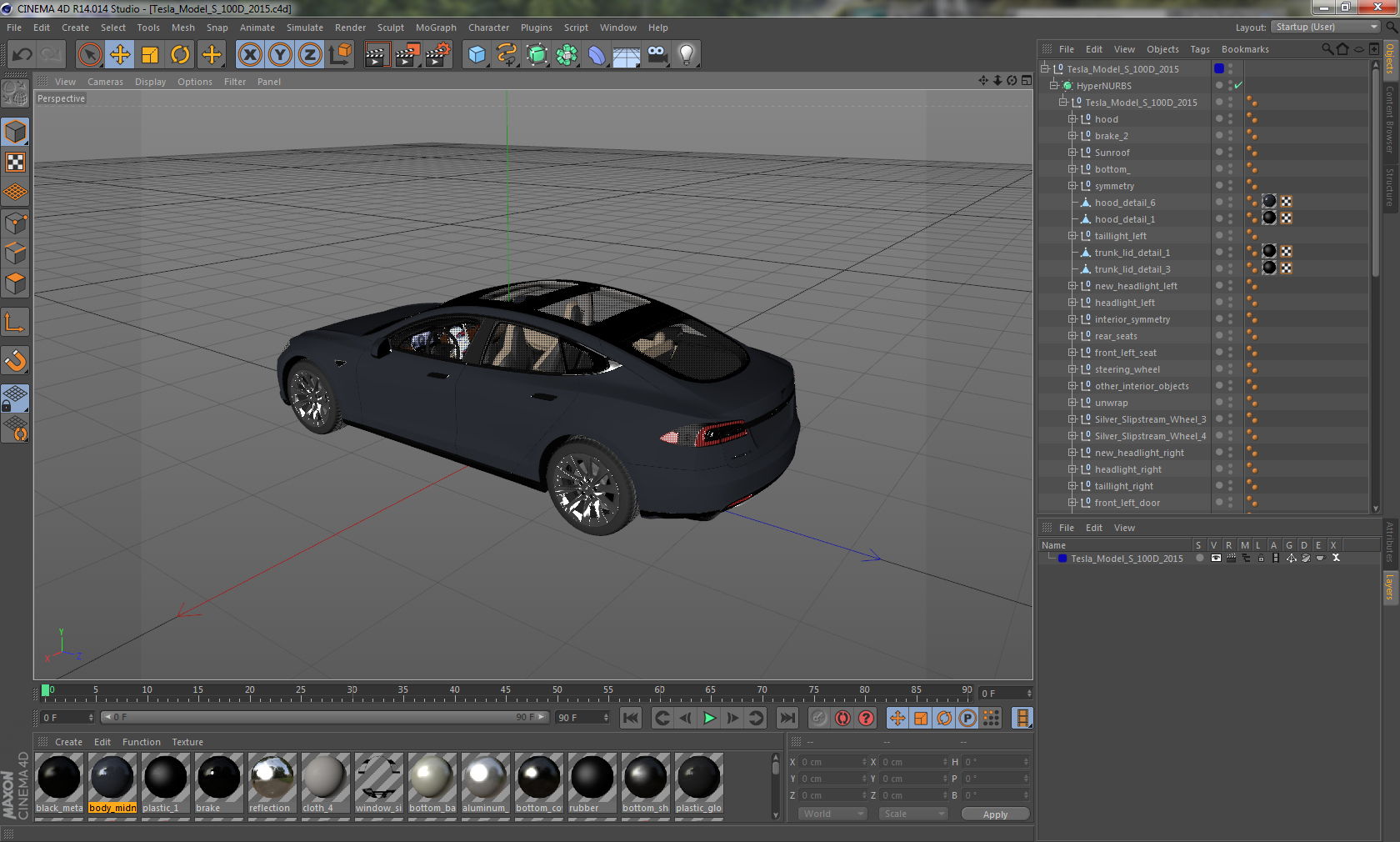The image size is (1400, 842).
Task: Open the Layers side tab
Action: (1390, 588)
